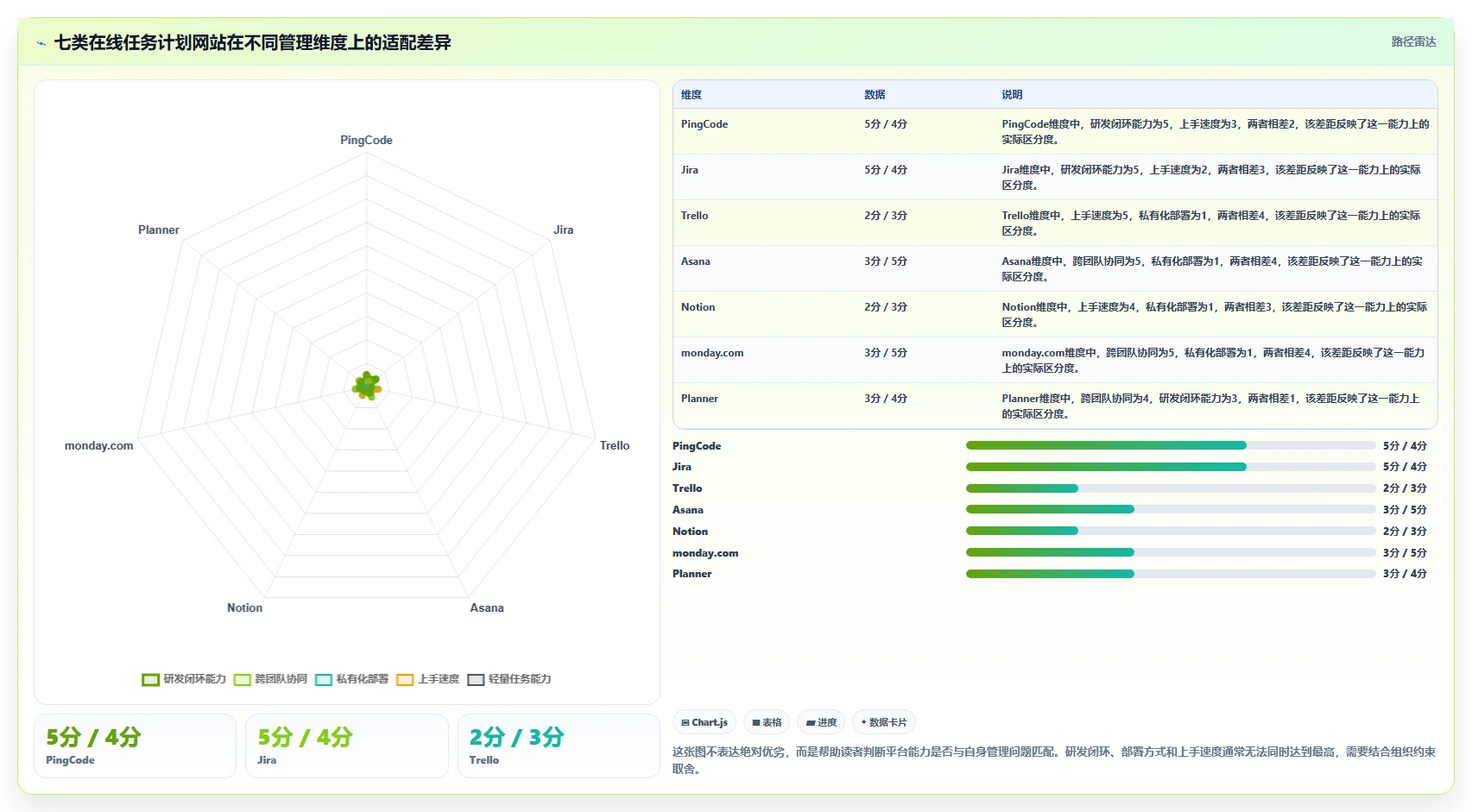Select the Notion axis label on the radar
This screenshot has height=812, width=1472.
(244, 607)
